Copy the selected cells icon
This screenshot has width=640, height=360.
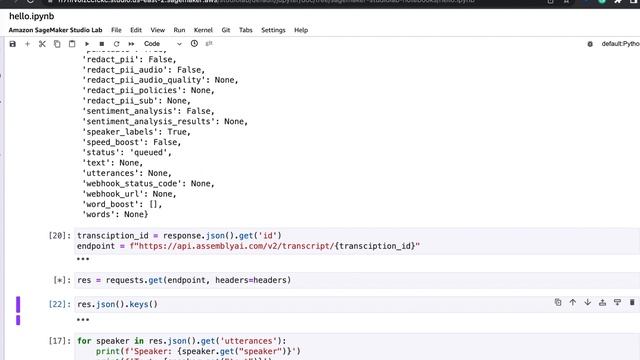click(x=57, y=44)
